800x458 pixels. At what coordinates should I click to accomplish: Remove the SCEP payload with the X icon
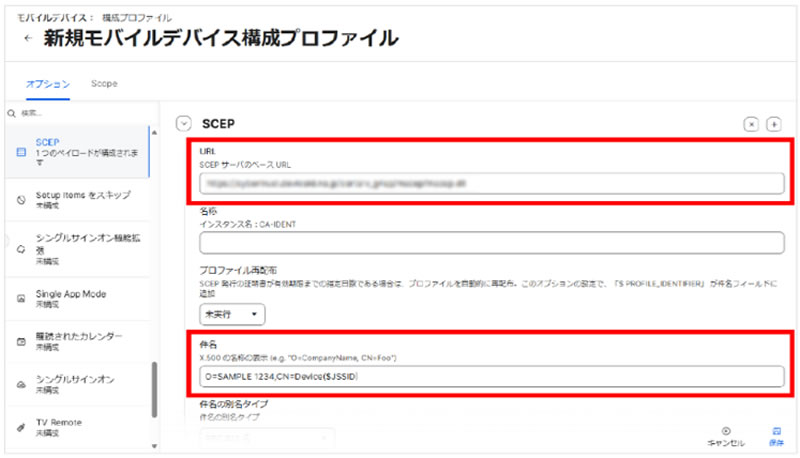pos(751,124)
